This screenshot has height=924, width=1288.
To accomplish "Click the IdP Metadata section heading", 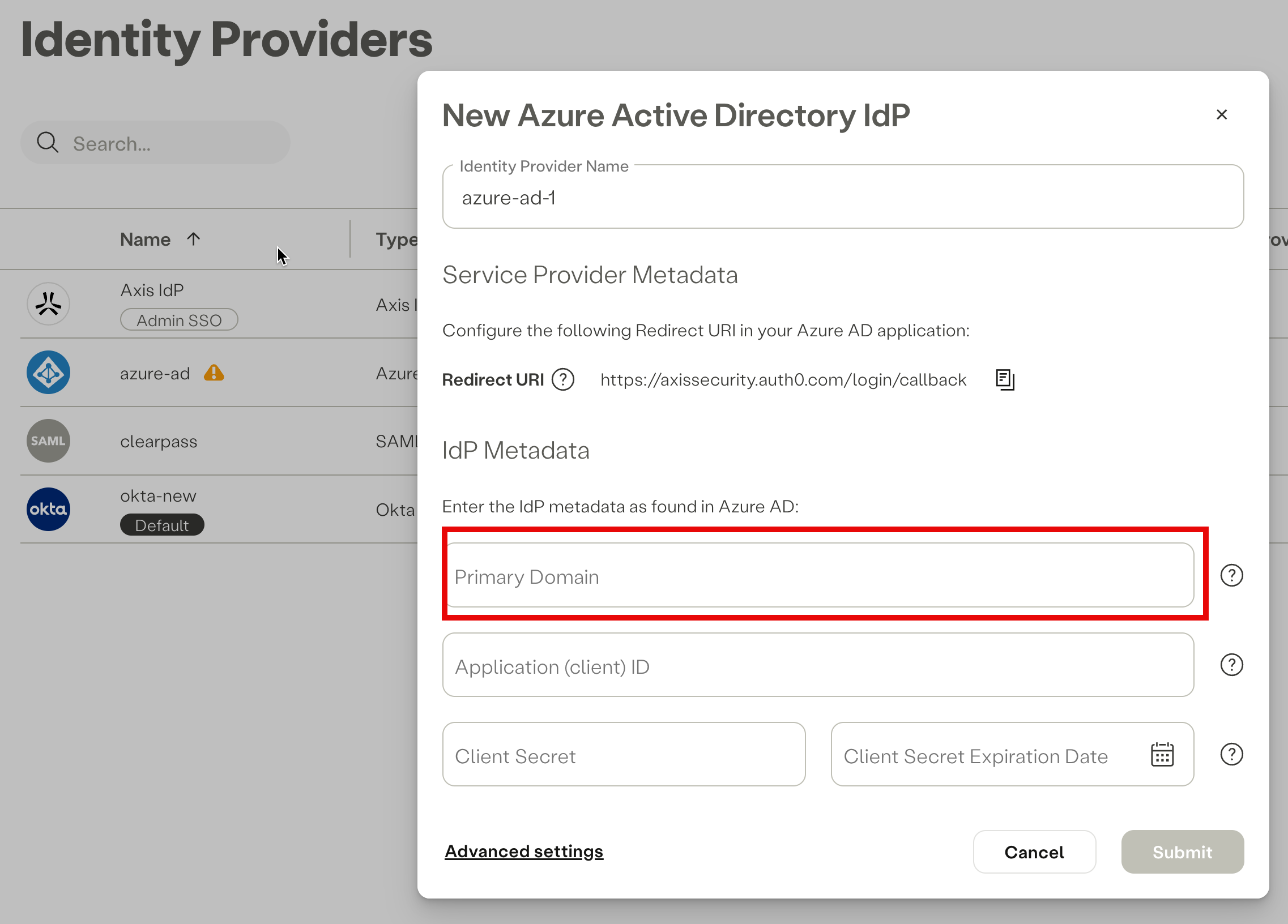I will (x=515, y=451).
